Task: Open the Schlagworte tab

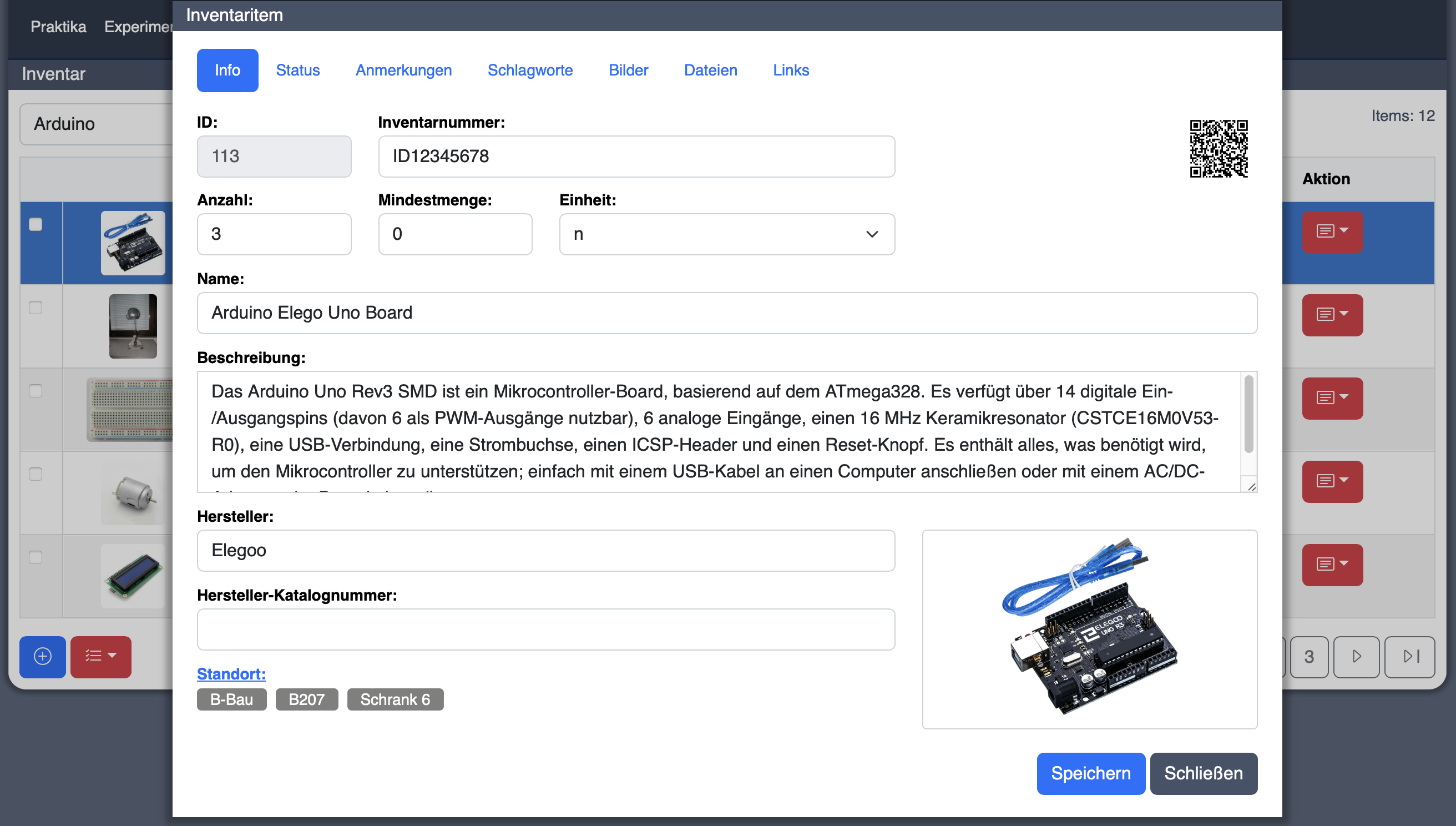Action: click(530, 70)
